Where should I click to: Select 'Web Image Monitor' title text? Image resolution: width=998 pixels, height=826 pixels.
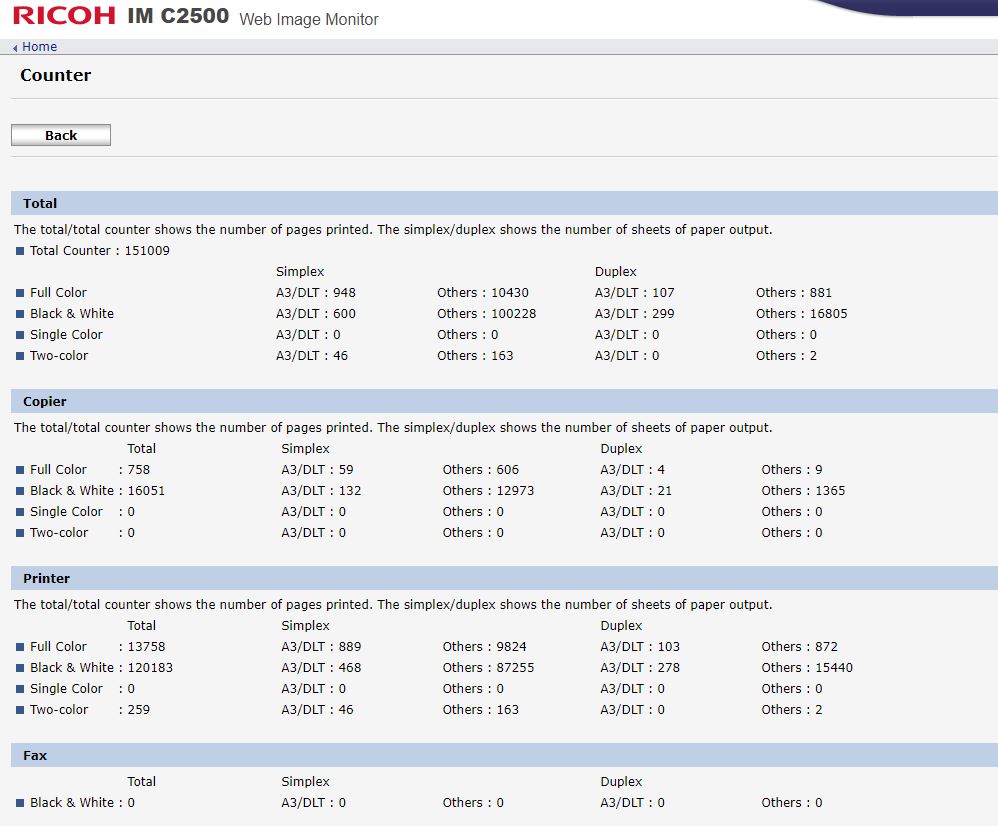coord(309,19)
